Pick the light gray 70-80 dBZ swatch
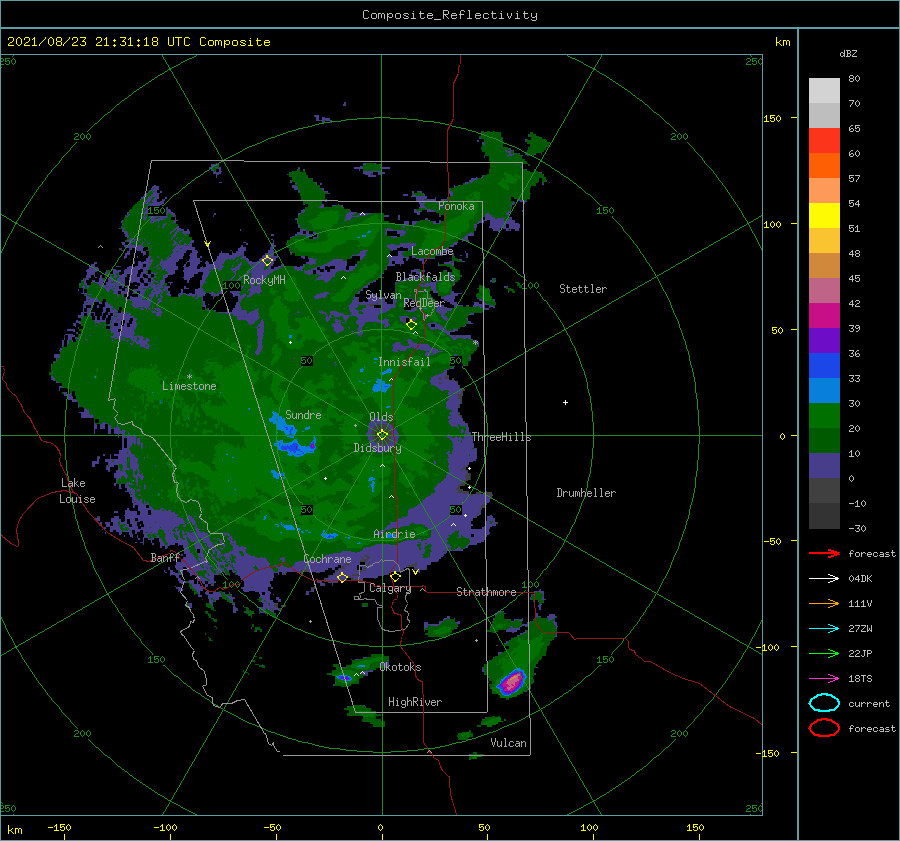 click(824, 91)
